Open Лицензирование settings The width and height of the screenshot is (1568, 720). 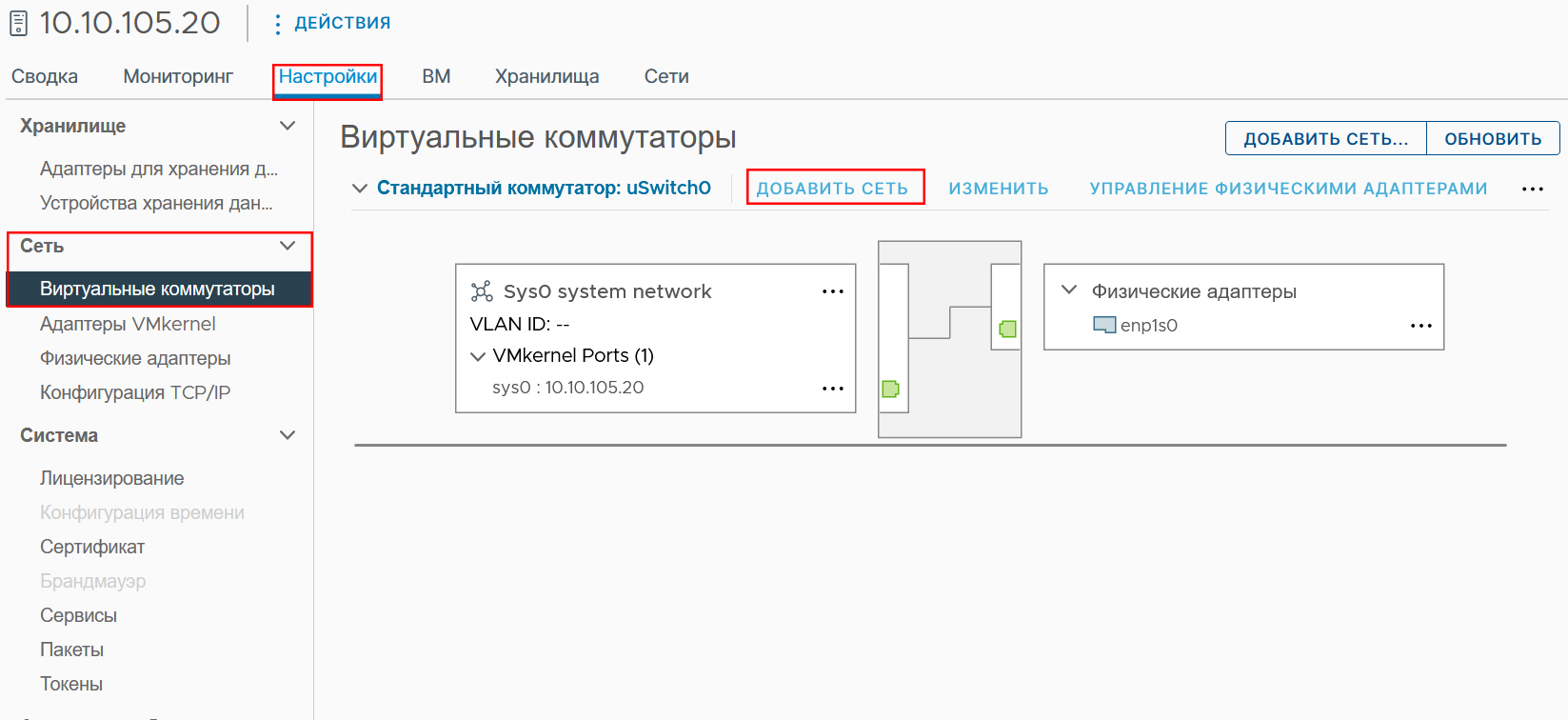(112, 478)
